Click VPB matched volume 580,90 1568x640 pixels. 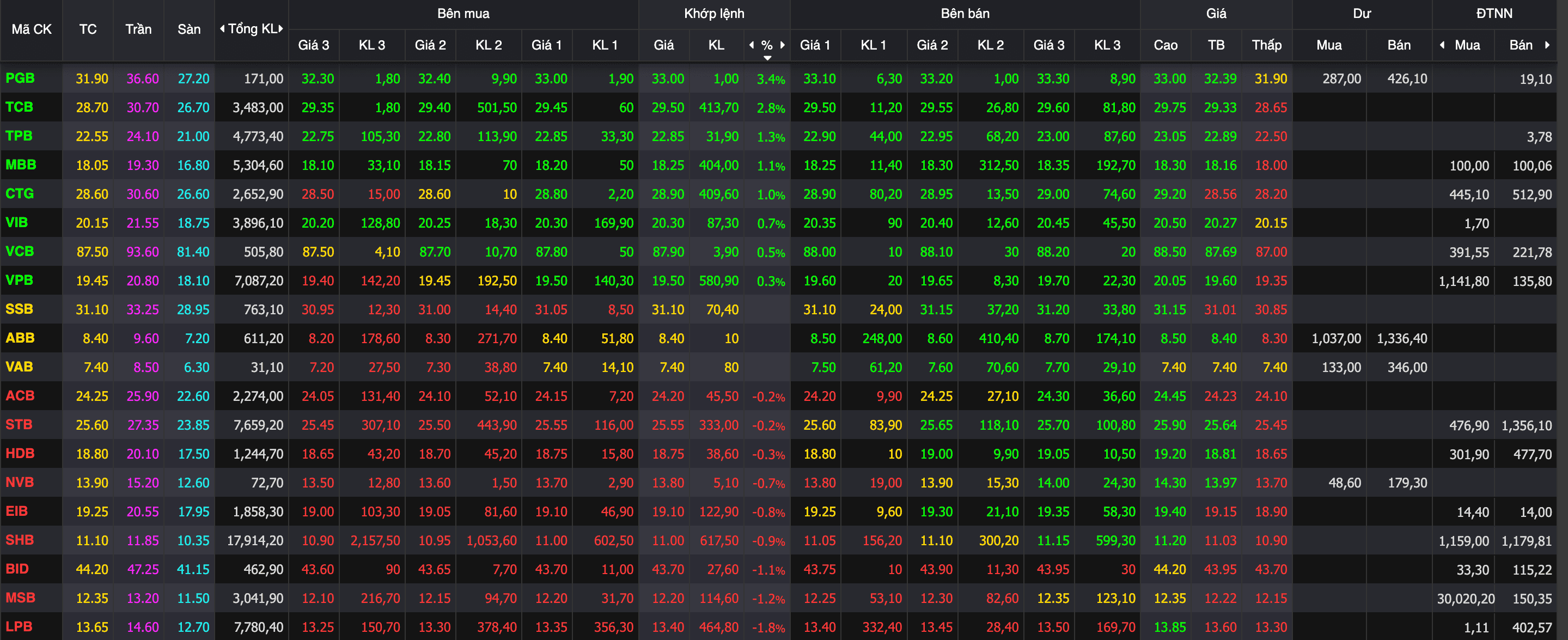718,281
